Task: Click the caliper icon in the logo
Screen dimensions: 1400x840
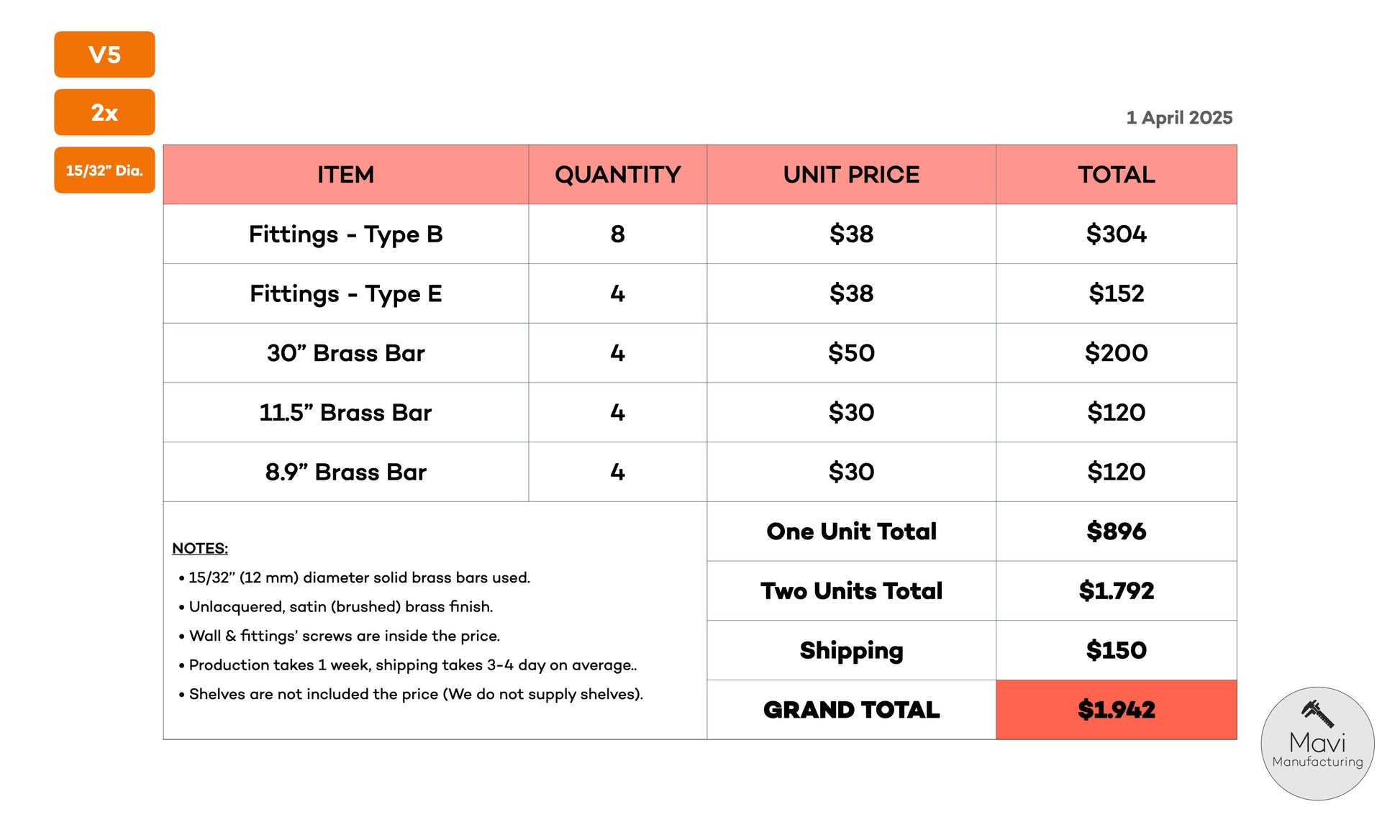Action: pyautogui.click(x=1318, y=714)
